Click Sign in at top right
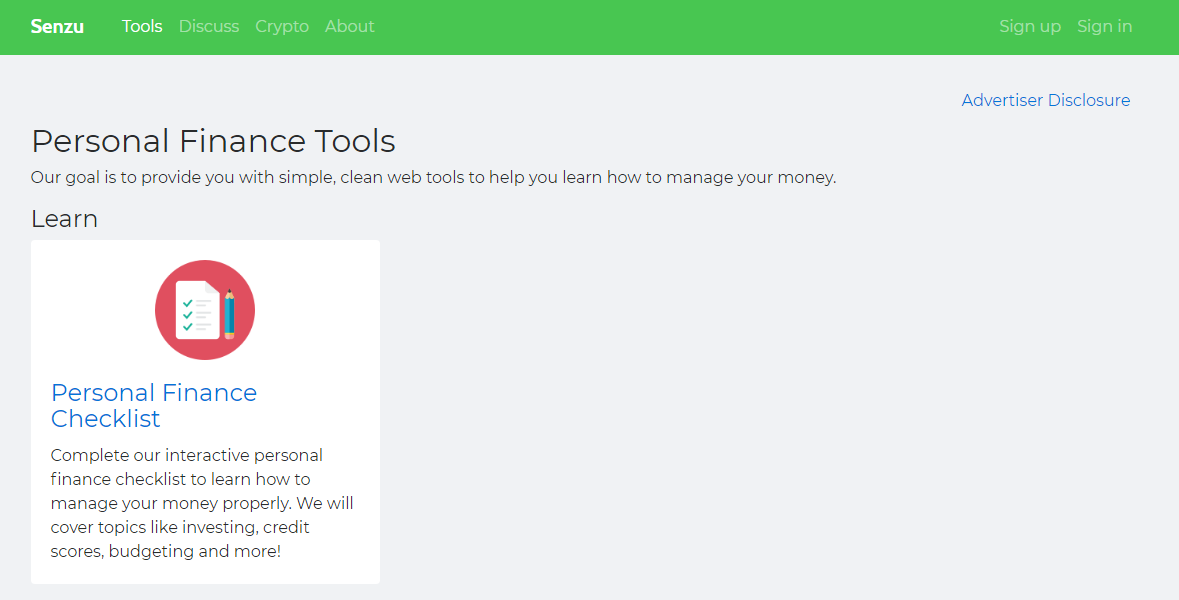The width and height of the screenshot is (1179, 600). [1104, 27]
